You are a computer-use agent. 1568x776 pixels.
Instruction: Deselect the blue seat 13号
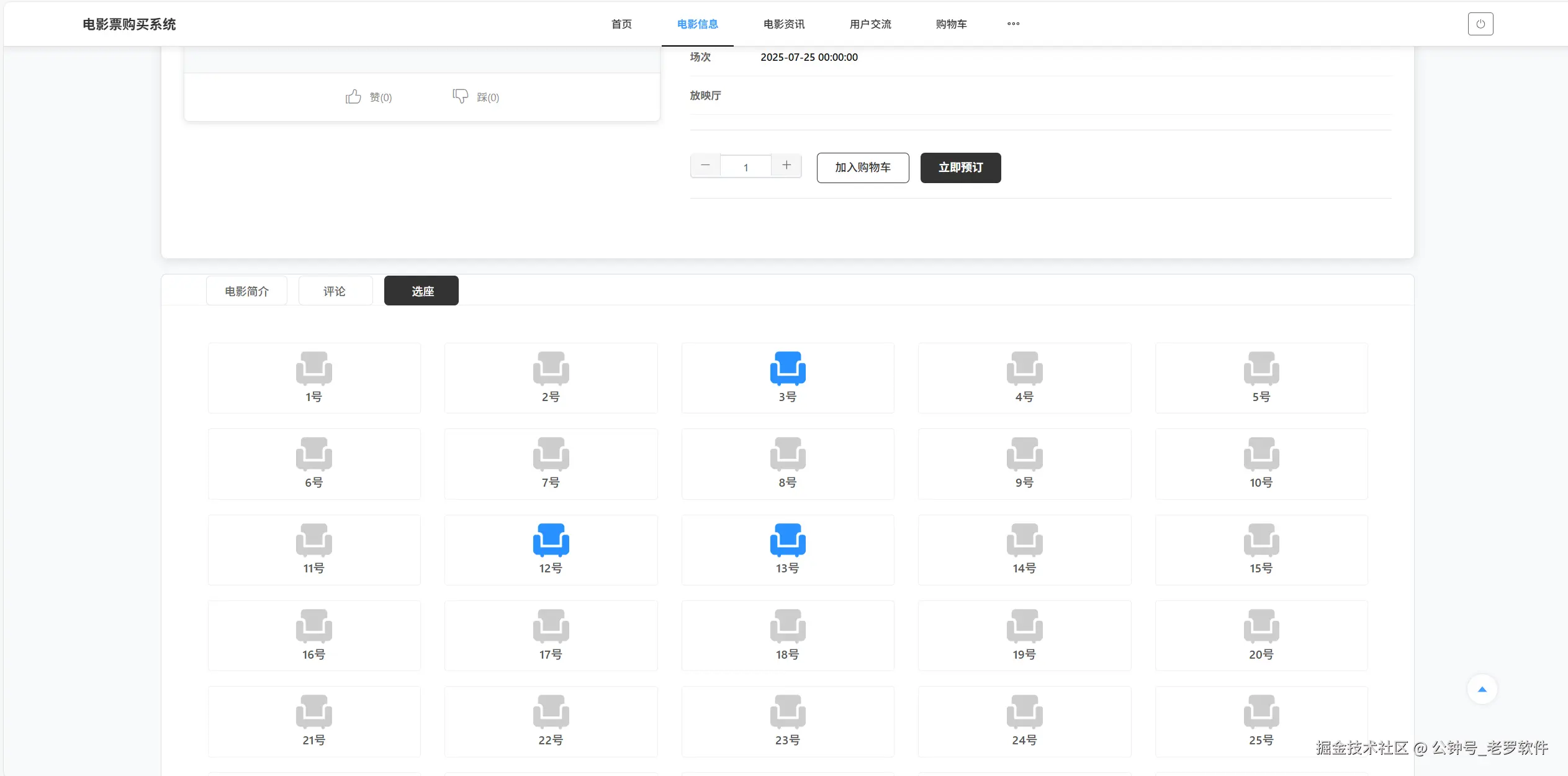click(787, 540)
